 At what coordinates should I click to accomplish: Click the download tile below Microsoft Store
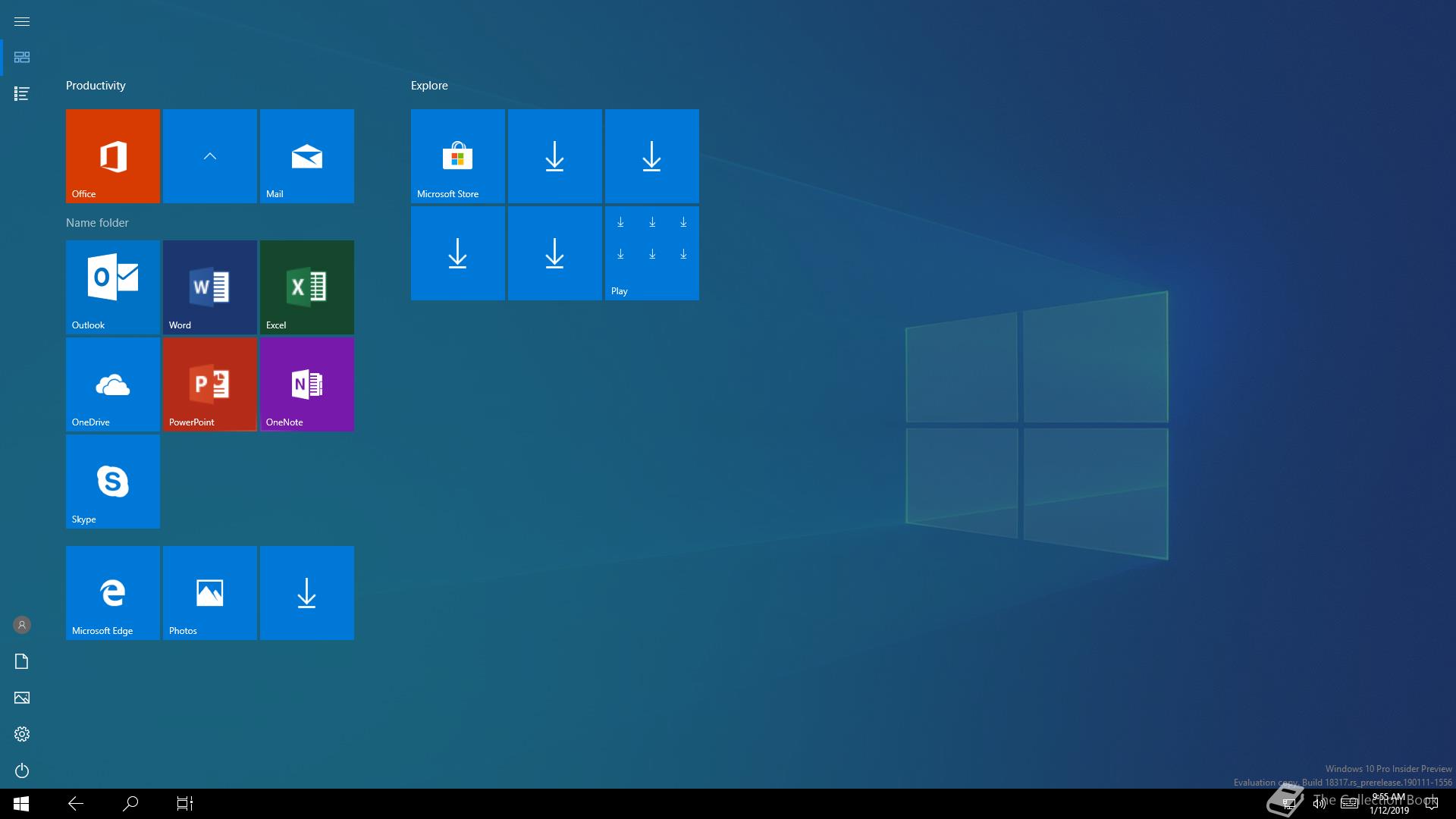458,253
